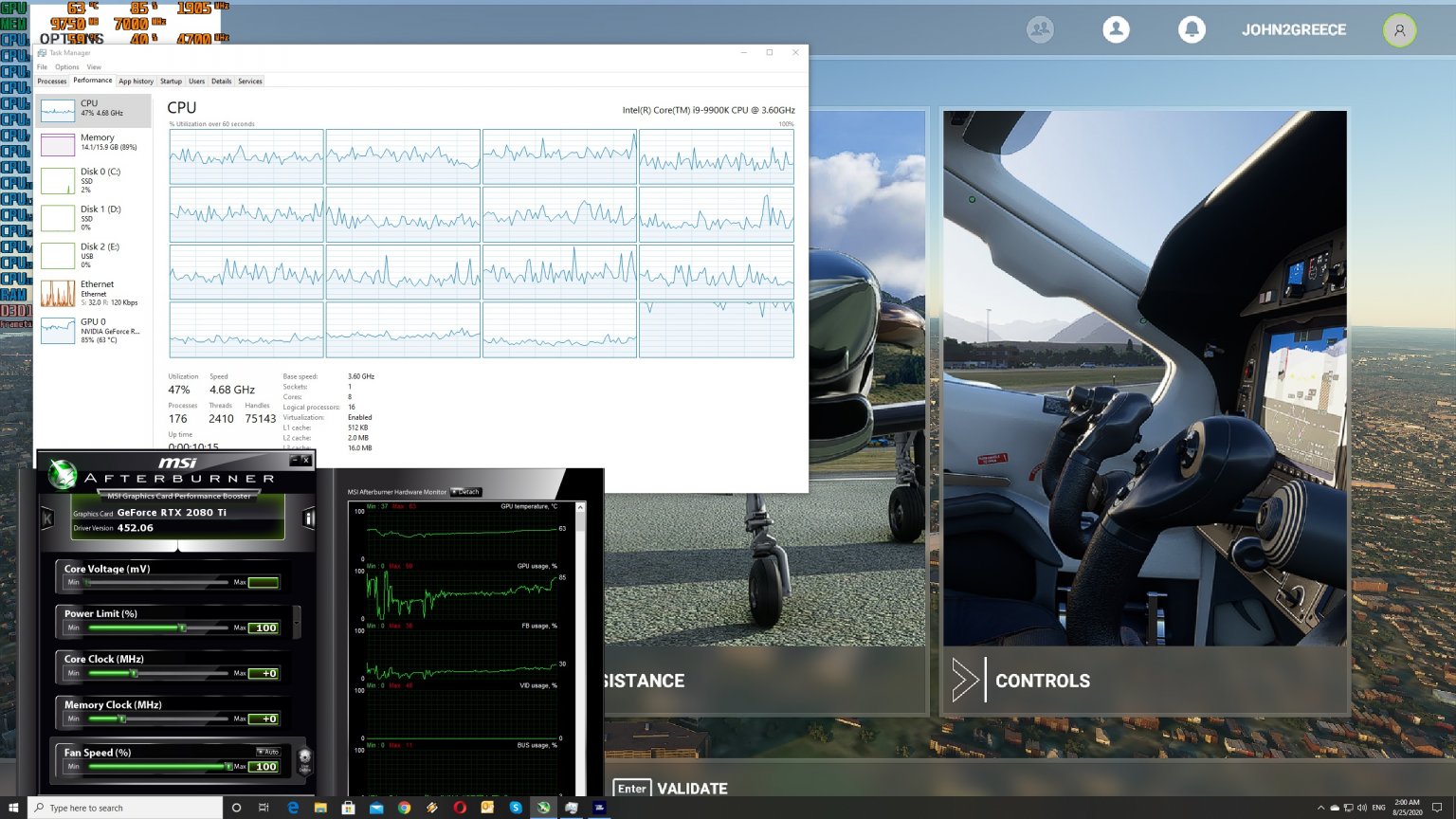Enable Auto fan speed mode
The image size is (1456, 819).
[267, 752]
